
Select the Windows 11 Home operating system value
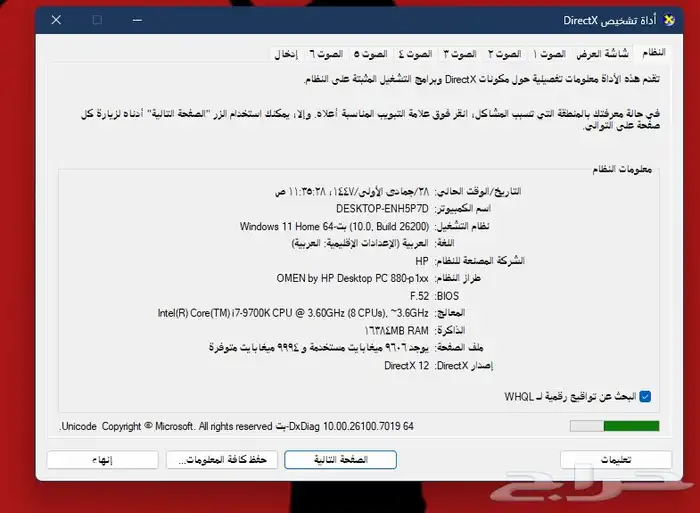click(334, 226)
